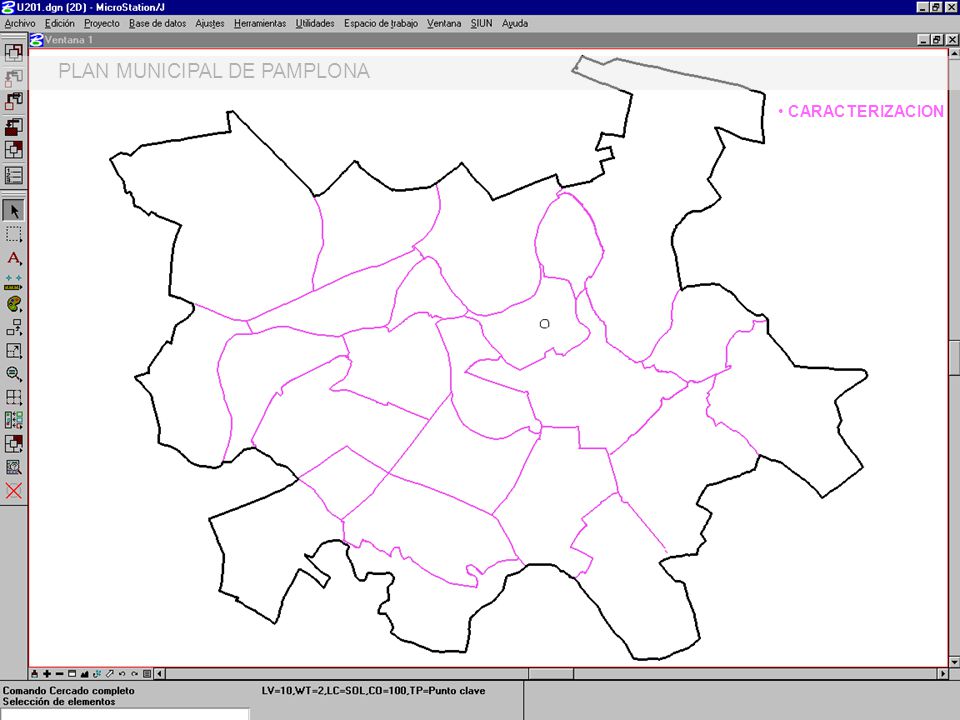The width and height of the screenshot is (960, 720).
Task: Open the Archivo menu
Action: click(20, 23)
